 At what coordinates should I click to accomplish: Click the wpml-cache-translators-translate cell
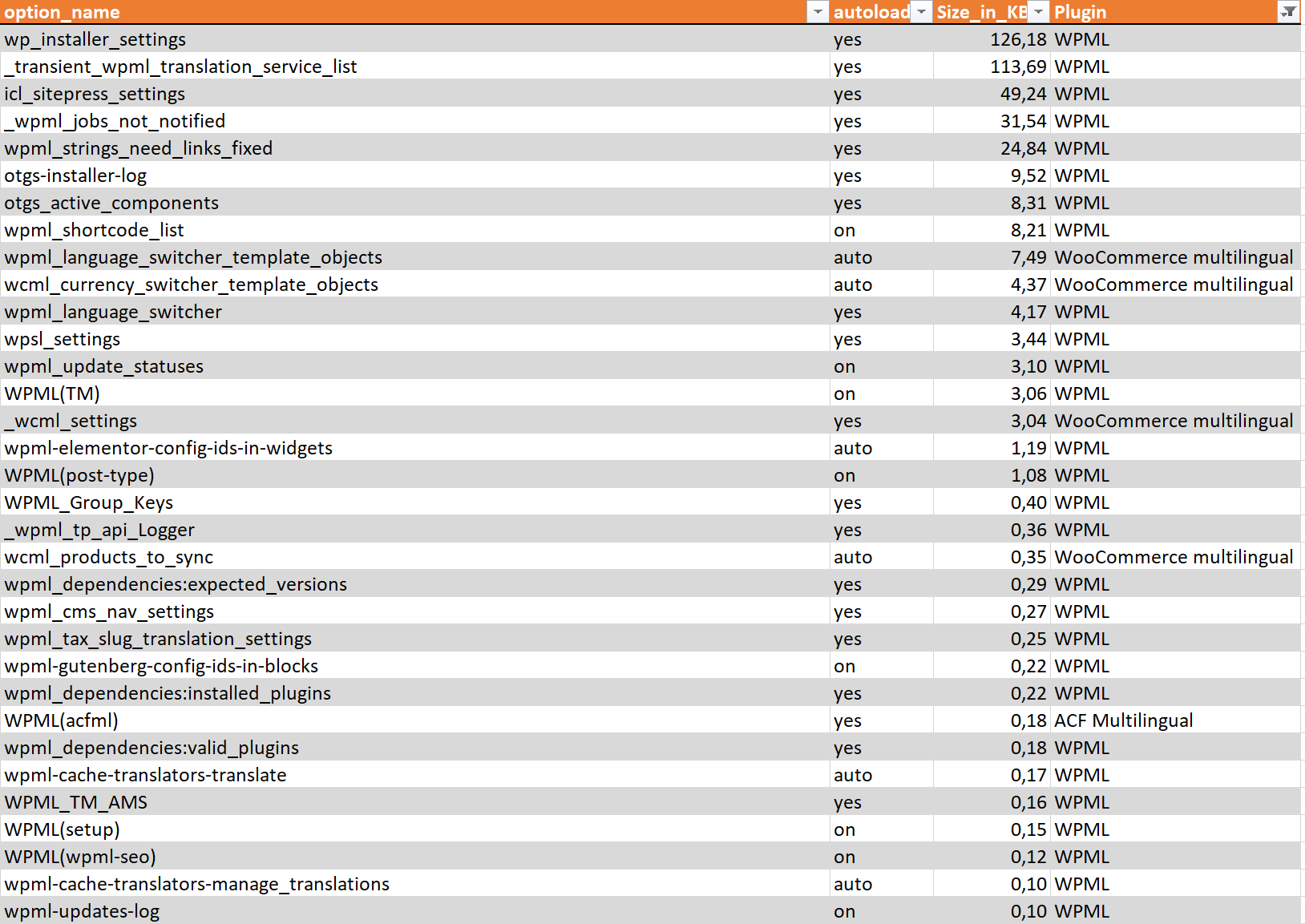click(x=415, y=775)
